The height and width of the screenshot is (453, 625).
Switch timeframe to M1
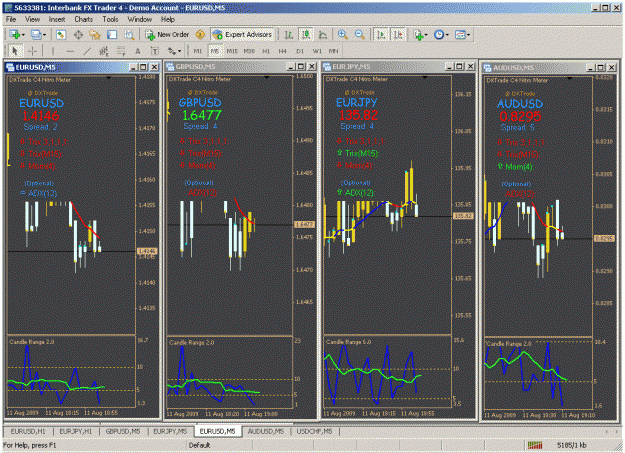point(198,51)
